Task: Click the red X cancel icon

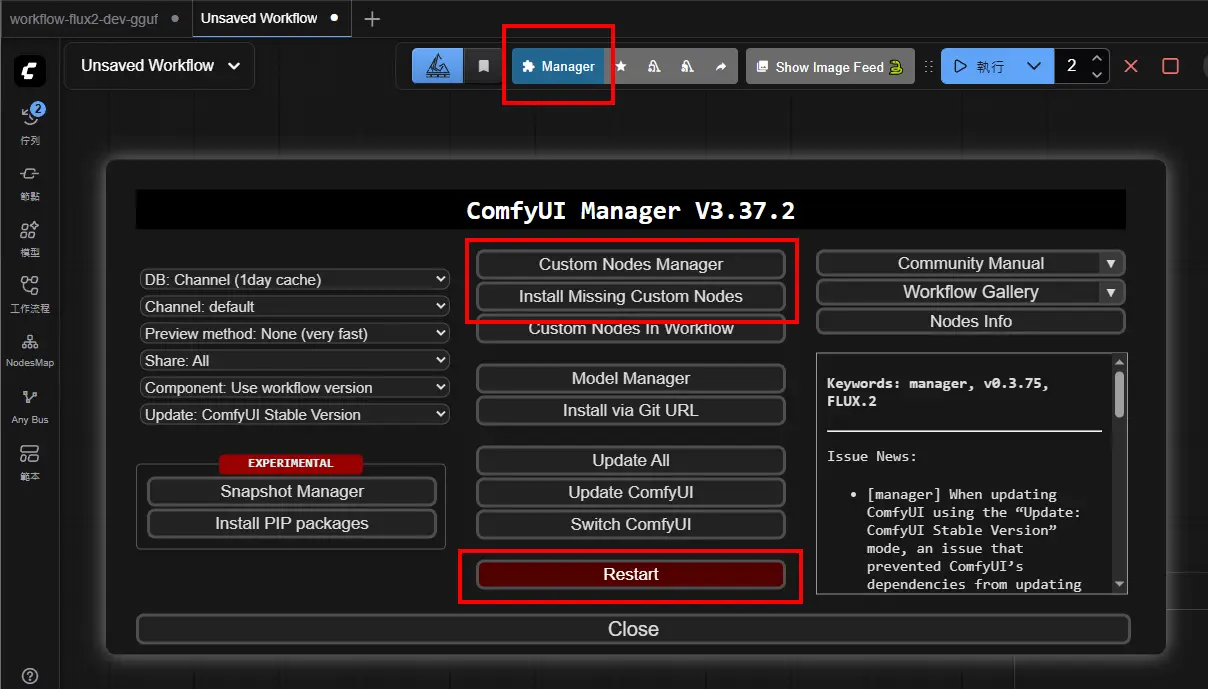Action: [1131, 66]
